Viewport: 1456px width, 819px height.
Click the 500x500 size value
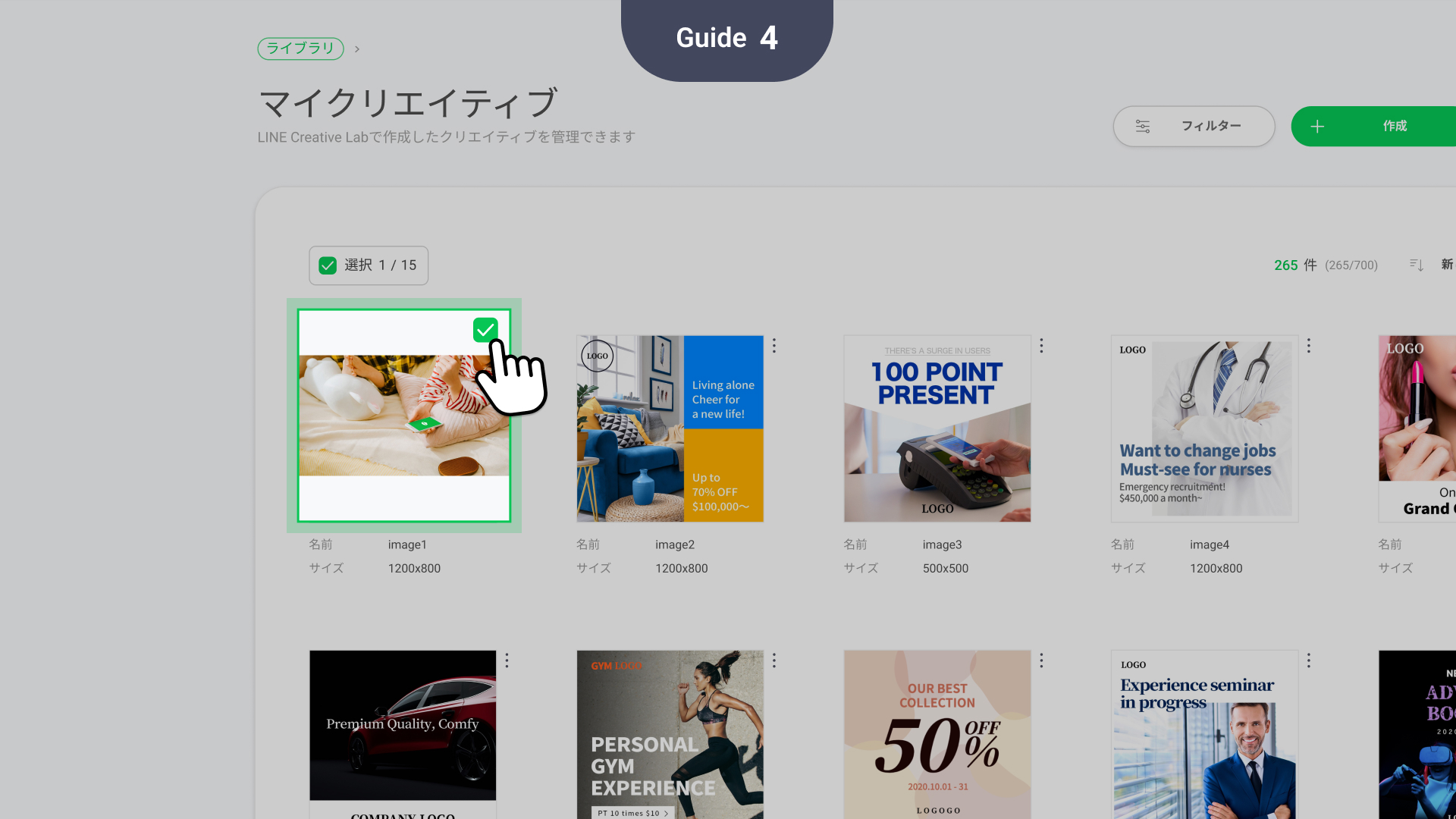pyautogui.click(x=945, y=568)
